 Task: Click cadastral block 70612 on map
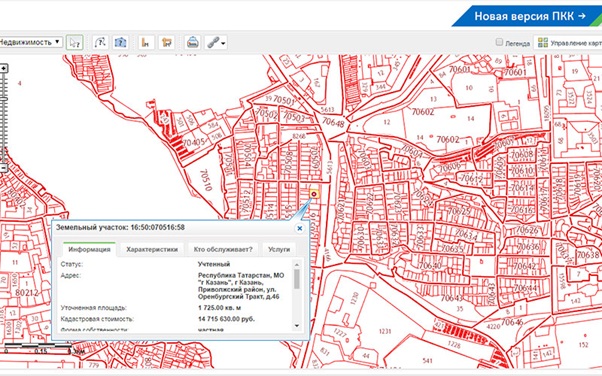(471, 178)
